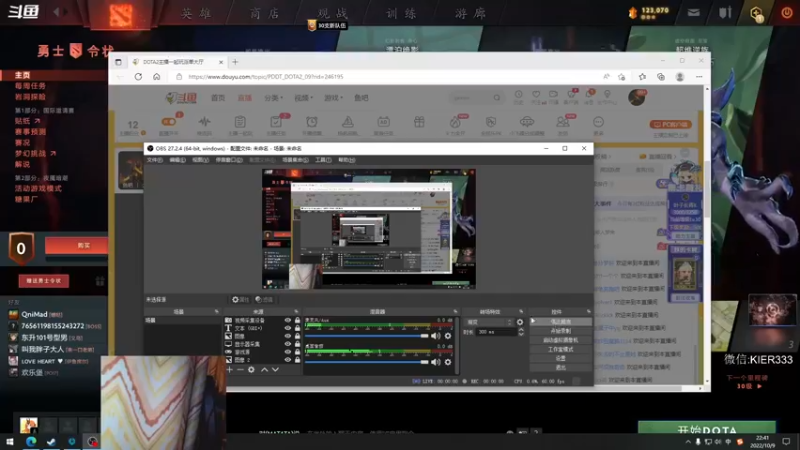
Task: Expand the 视频 dropdown on Douyu nav
Action: click(303, 98)
